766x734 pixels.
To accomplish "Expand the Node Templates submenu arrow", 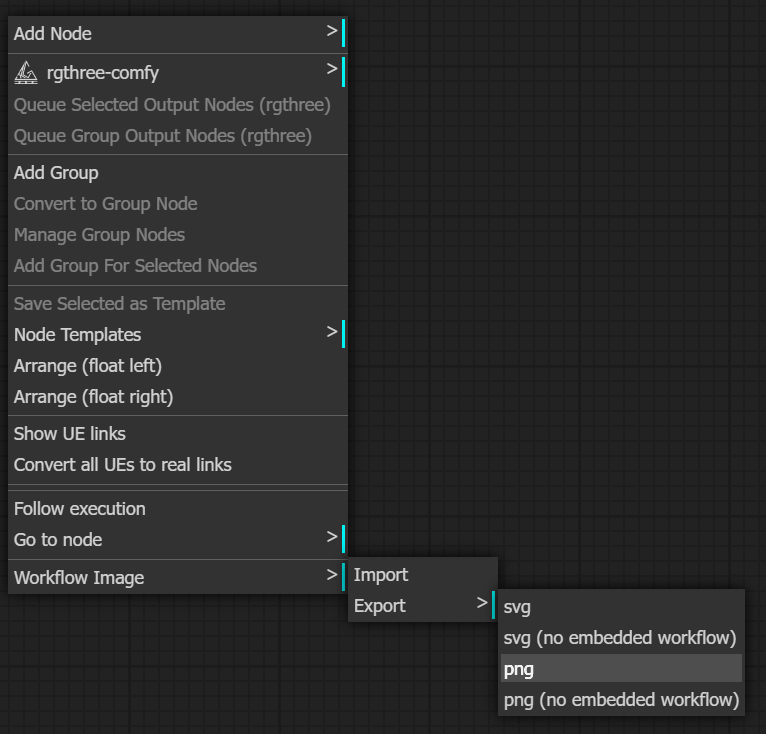I will [x=332, y=332].
